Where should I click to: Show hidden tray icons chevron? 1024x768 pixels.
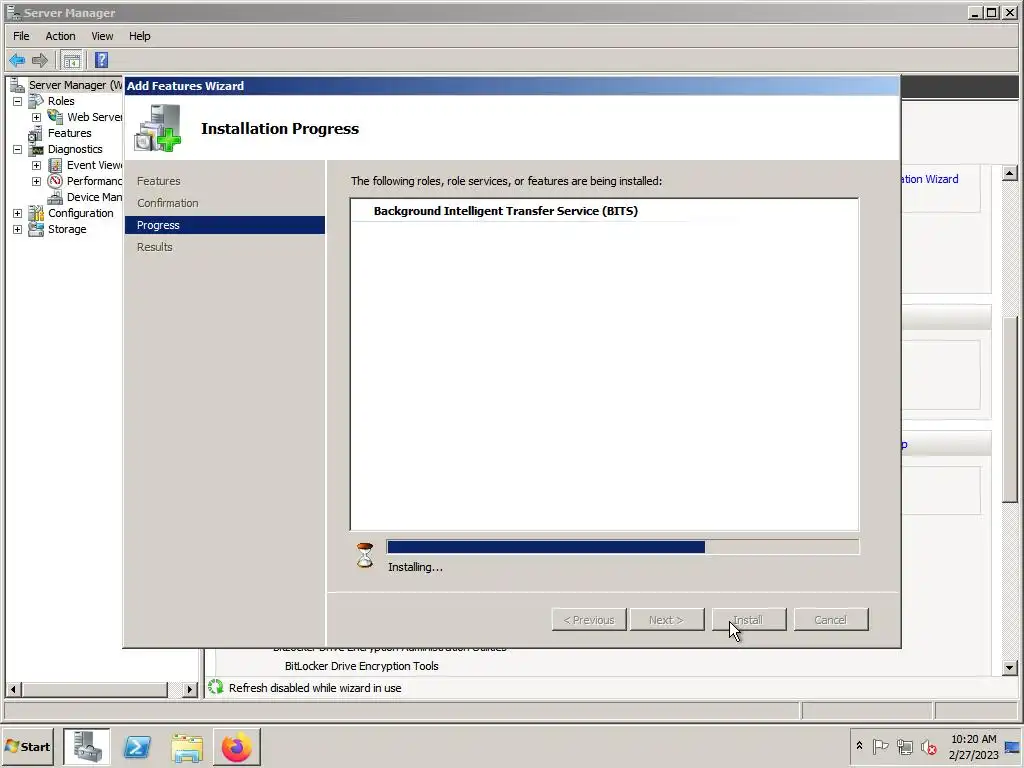pyautogui.click(x=859, y=746)
